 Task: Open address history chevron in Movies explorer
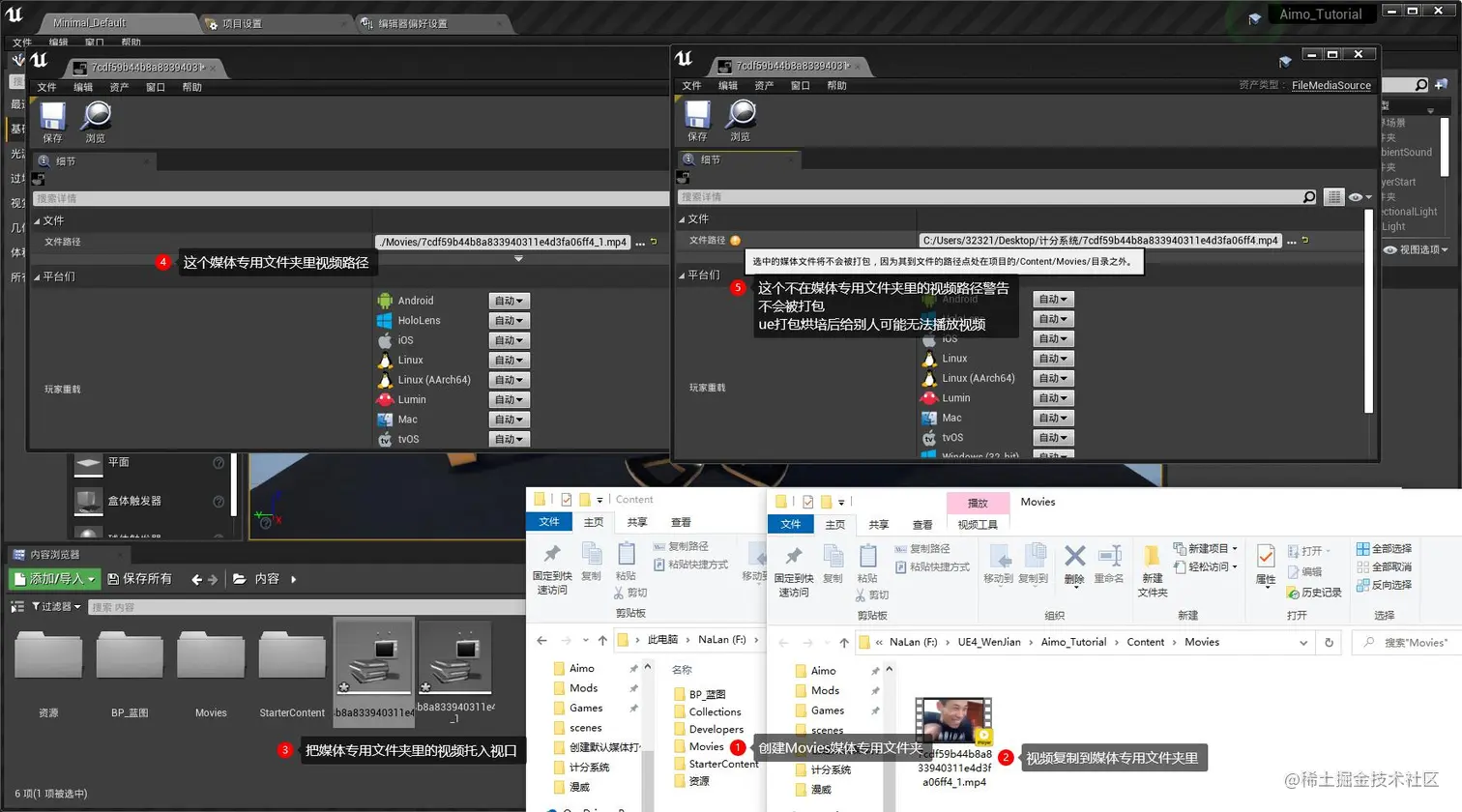pos(1302,643)
